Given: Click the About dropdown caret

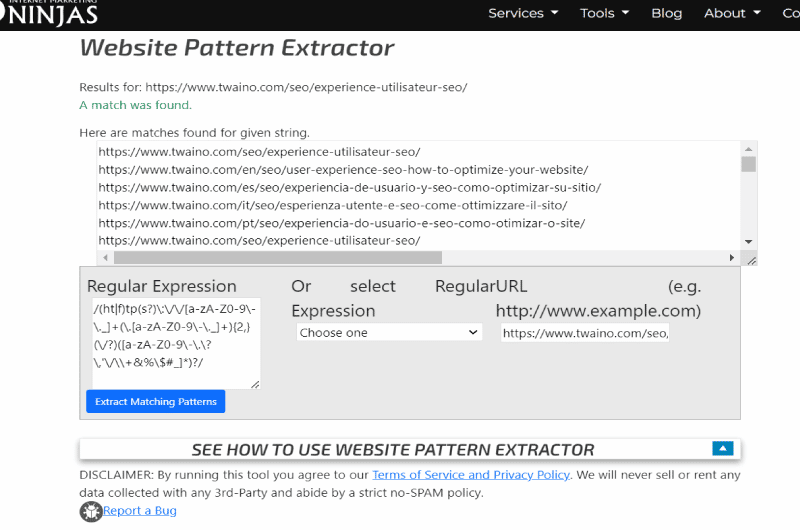Looking at the screenshot, I should coord(757,13).
